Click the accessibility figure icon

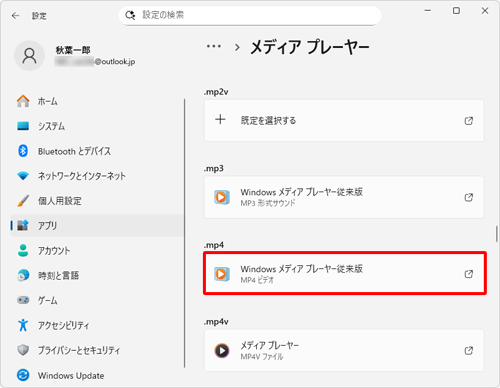(23, 325)
